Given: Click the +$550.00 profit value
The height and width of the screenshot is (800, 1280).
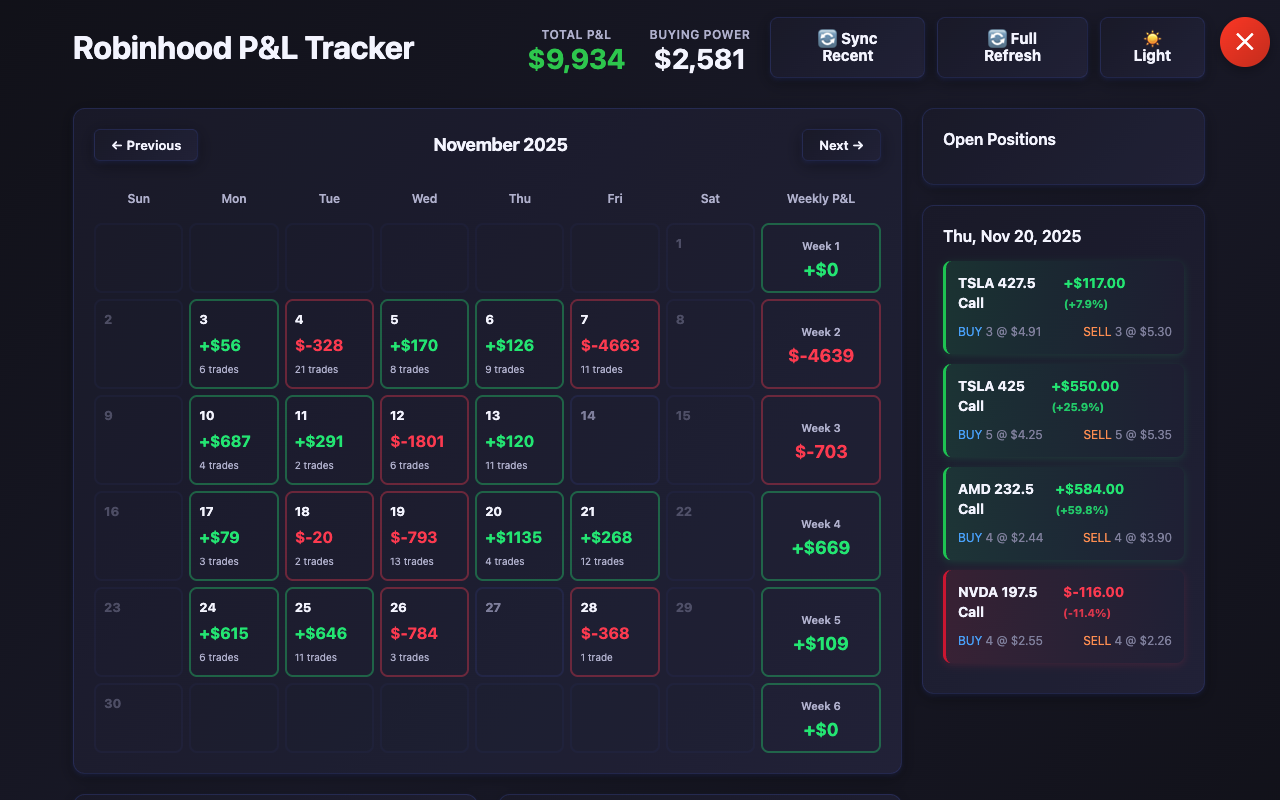Looking at the screenshot, I should click(x=1085, y=386).
